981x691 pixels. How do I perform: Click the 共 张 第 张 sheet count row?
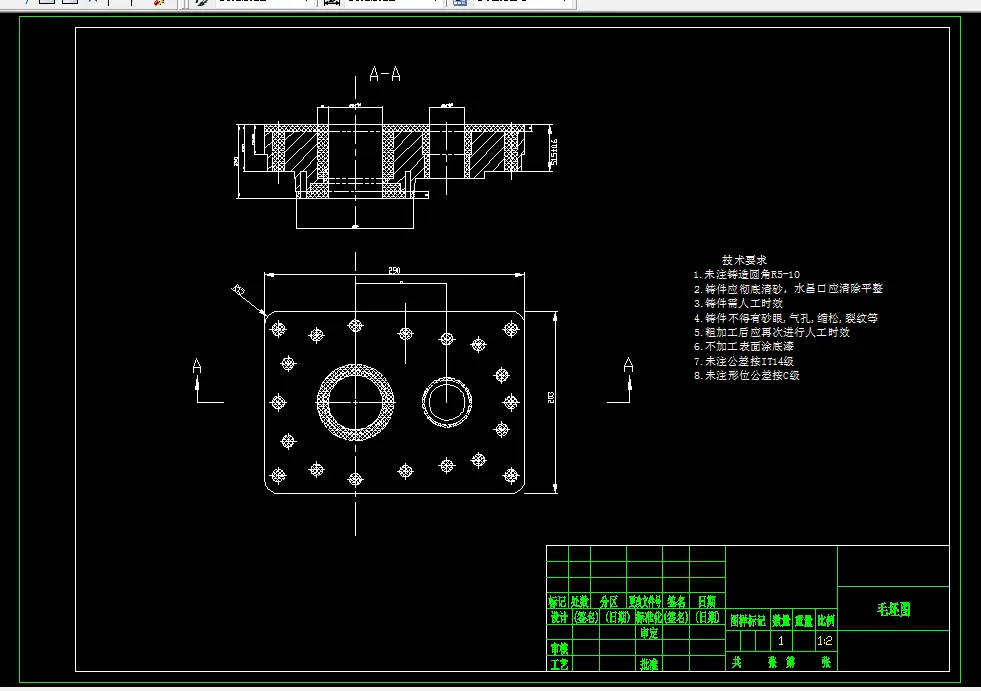[781, 662]
